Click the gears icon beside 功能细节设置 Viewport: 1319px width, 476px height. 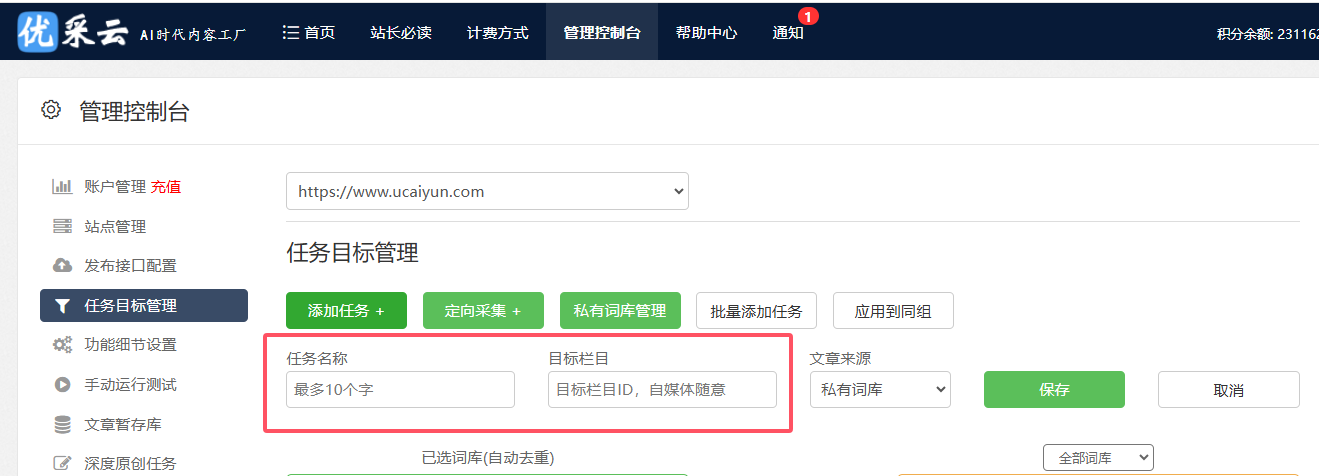click(62, 345)
